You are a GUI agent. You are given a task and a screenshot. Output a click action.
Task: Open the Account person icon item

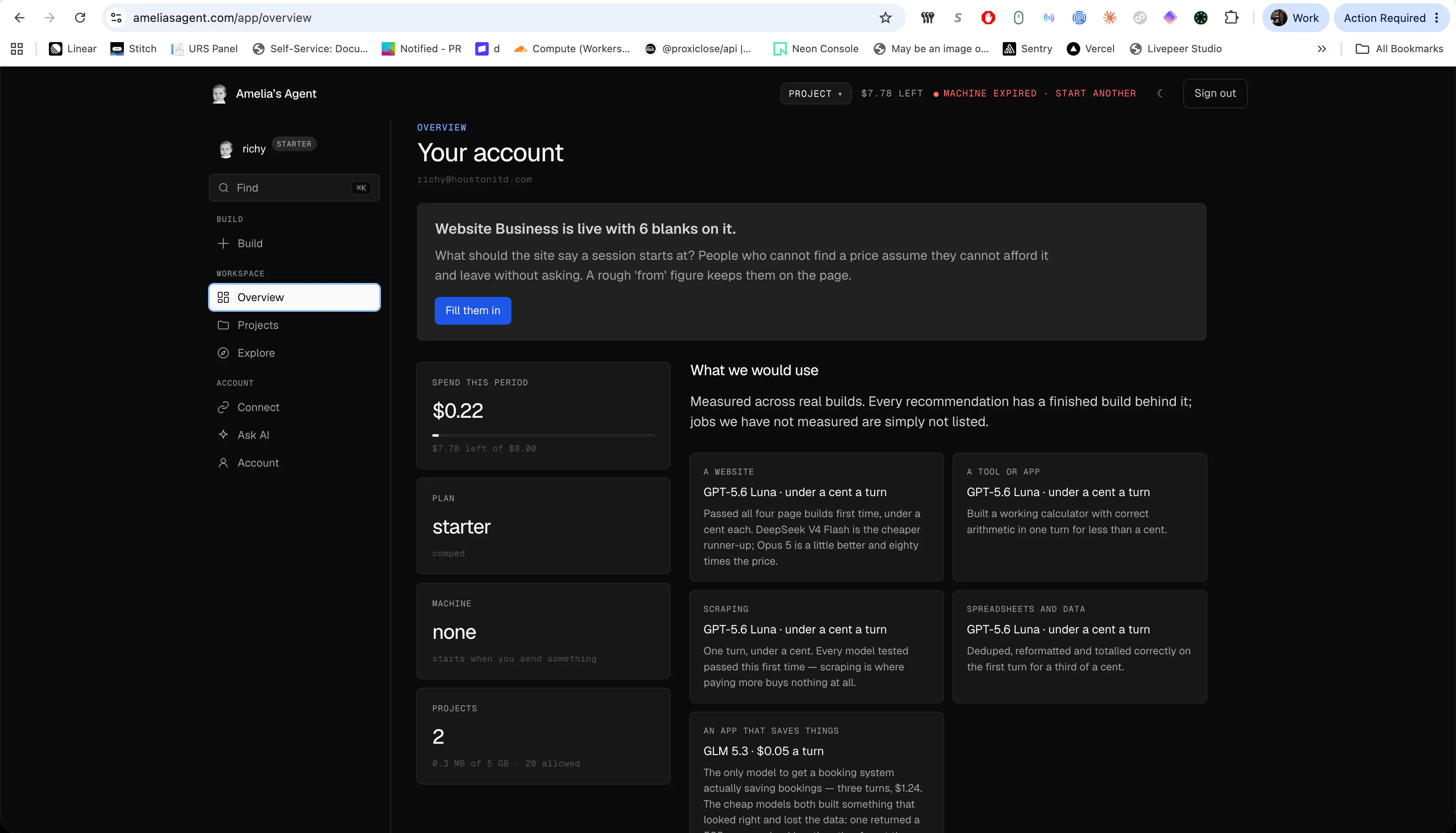point(294,463)
